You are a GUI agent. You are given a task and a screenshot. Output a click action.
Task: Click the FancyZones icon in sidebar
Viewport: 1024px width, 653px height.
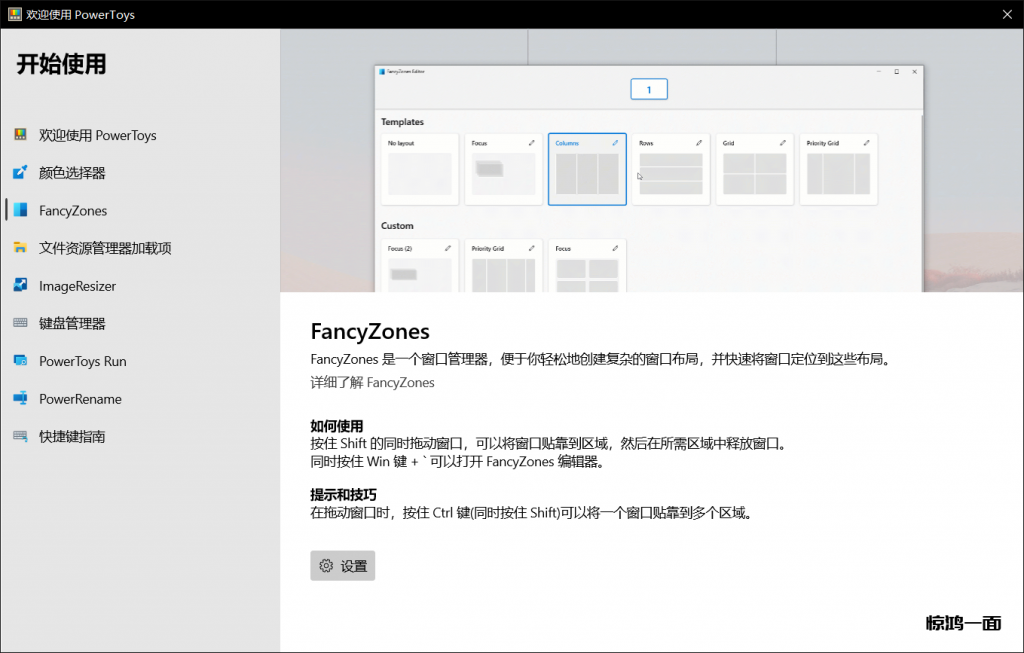pyautogui.click(x=20, y=210)
